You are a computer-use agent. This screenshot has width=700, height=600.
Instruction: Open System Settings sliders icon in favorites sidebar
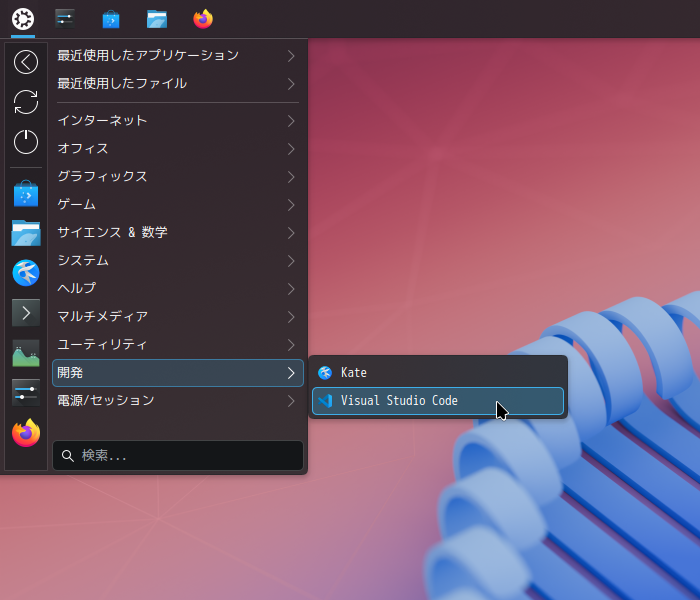26,393
